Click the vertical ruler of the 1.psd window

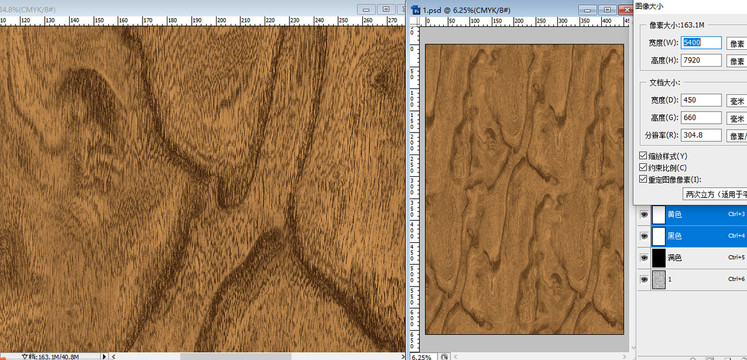click(414, 189)
